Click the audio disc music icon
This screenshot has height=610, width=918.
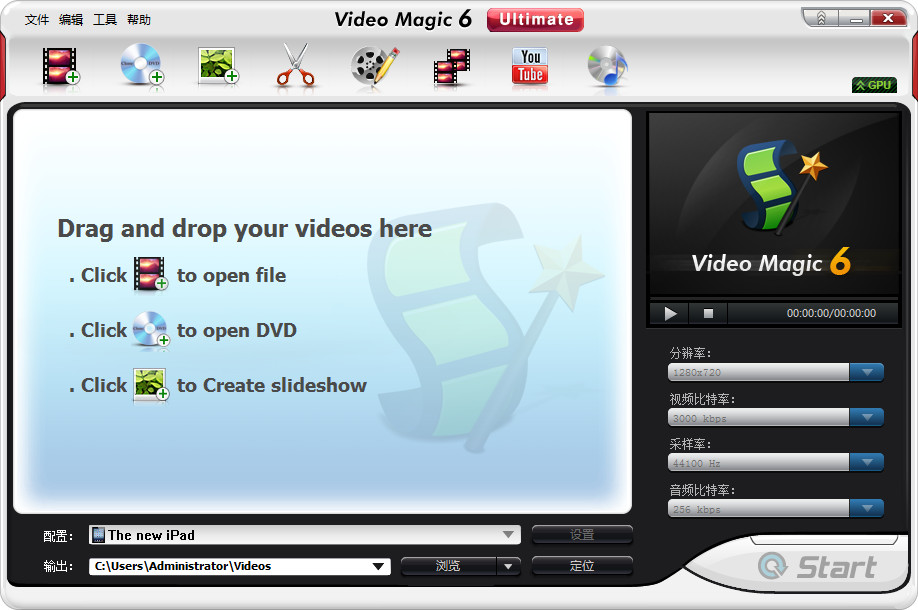click(x=607, y=66)
